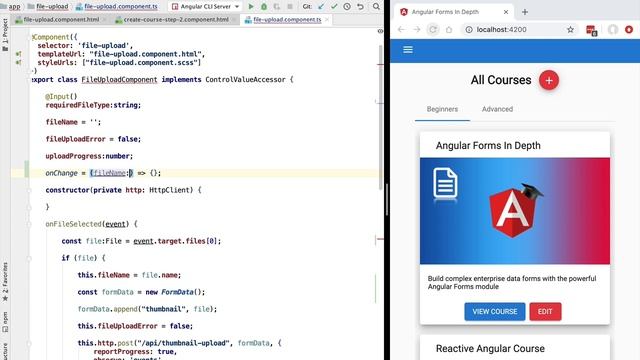Click 'Reactive Angular Course' card title
The height and width of the screenshot is (360, 640).
[490, 349]
